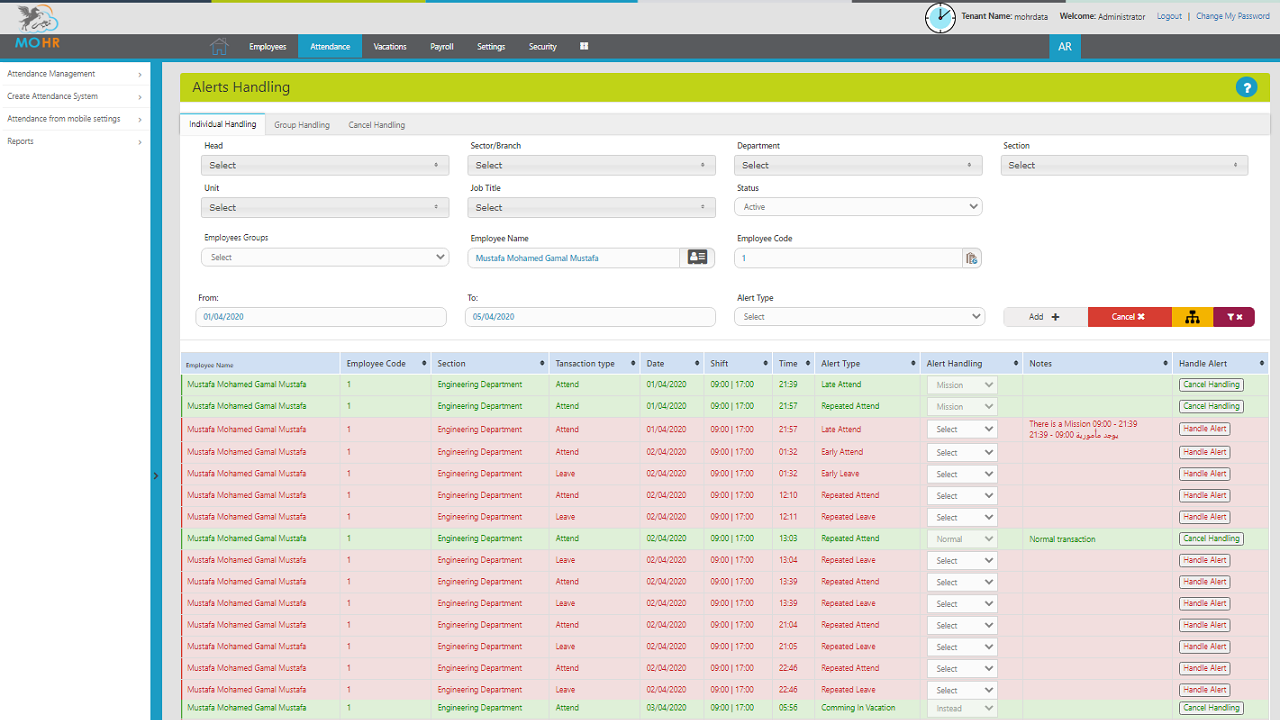Sort by the Shift column
The height and width of the screenshot is (720, 1280).
click(738, 363)
